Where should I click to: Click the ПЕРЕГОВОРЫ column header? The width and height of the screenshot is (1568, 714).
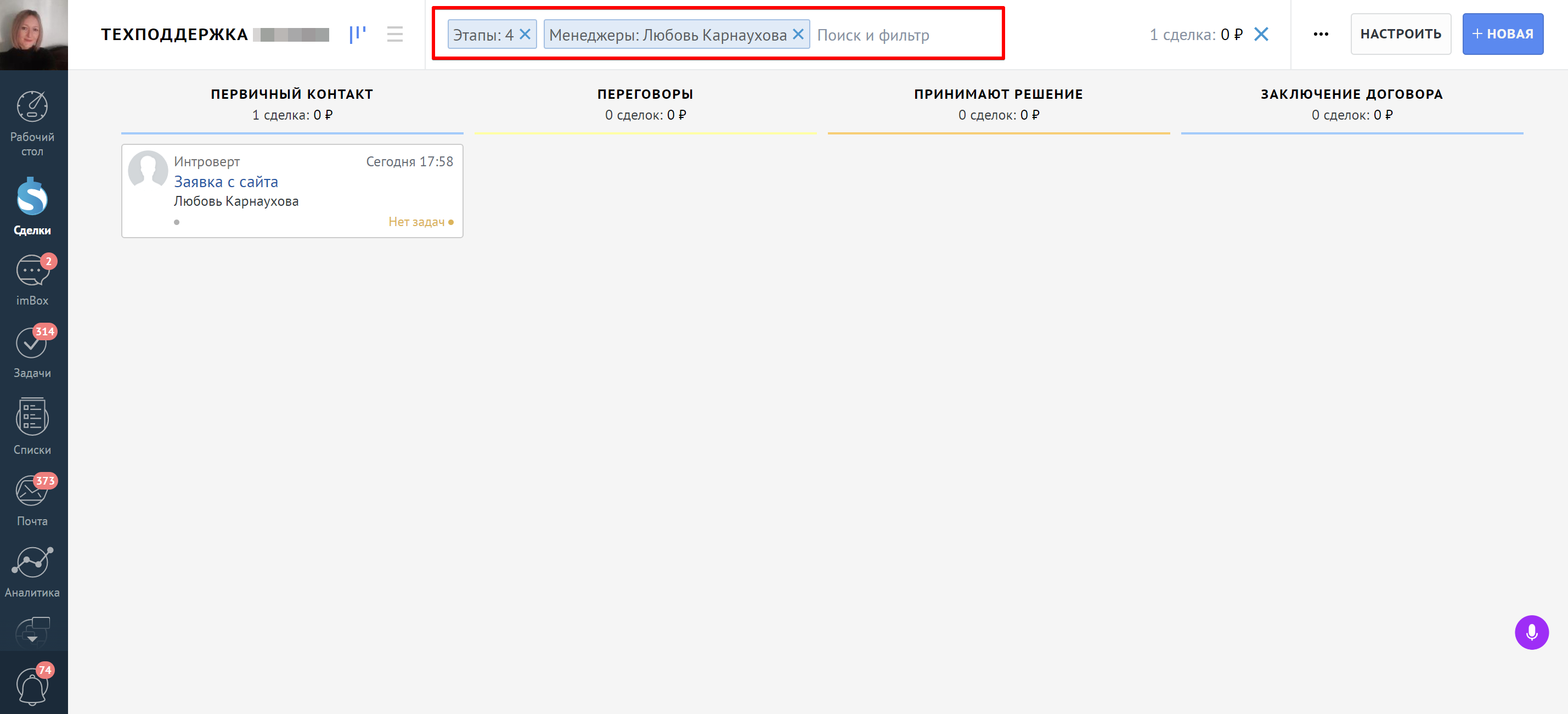645,94
